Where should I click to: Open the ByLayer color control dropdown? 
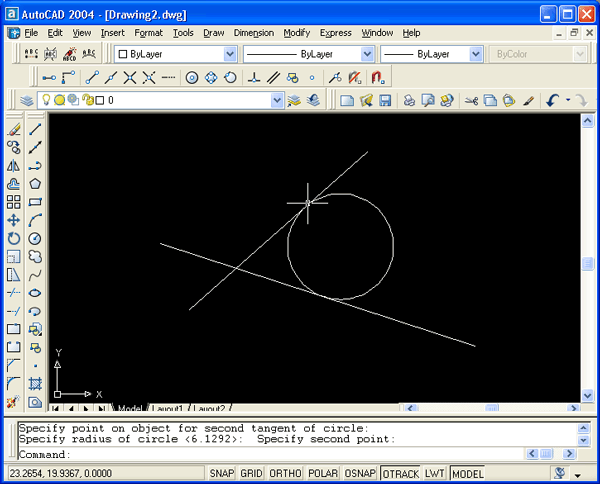(x=229, y=54)
